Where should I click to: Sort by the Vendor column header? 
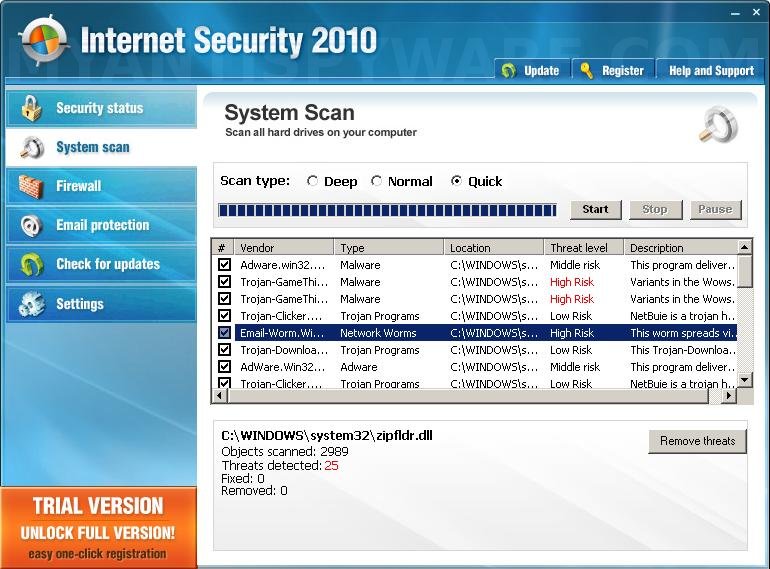click(284, 247)
